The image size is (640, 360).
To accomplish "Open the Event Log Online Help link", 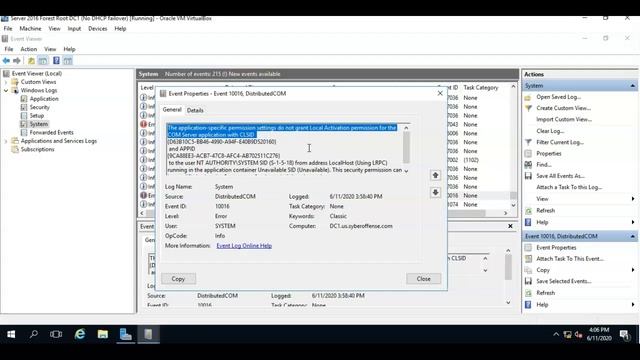I will (x=244, y=246).
